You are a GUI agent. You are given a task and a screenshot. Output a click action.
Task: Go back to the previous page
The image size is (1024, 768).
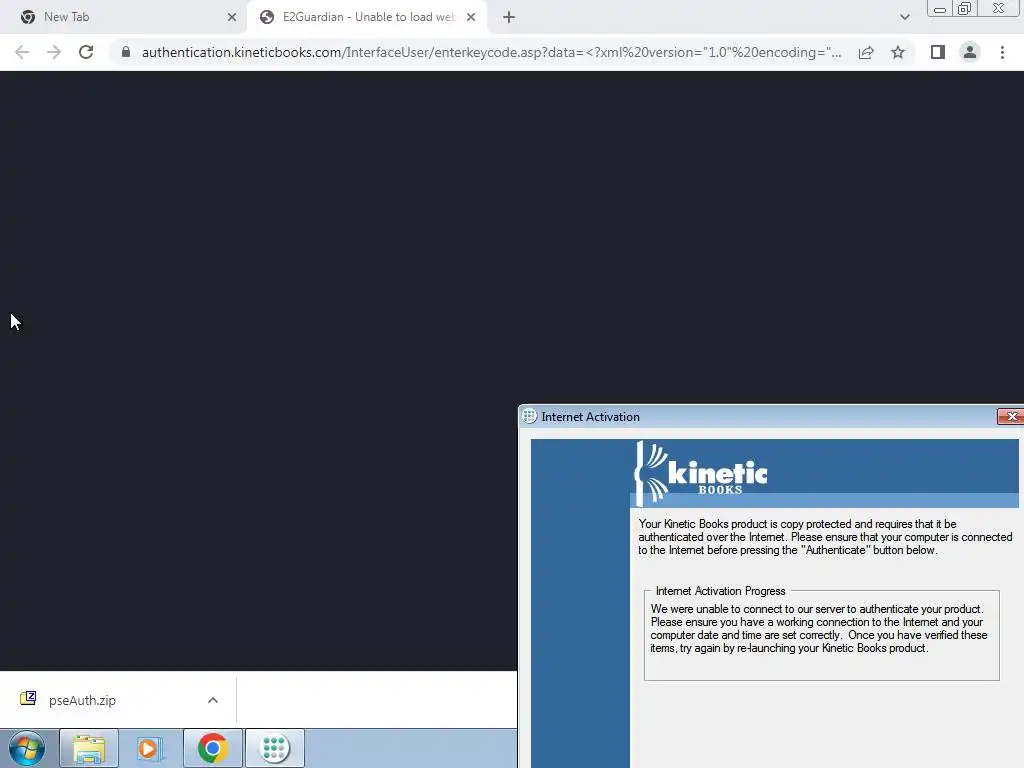click(x=22, y=52)
